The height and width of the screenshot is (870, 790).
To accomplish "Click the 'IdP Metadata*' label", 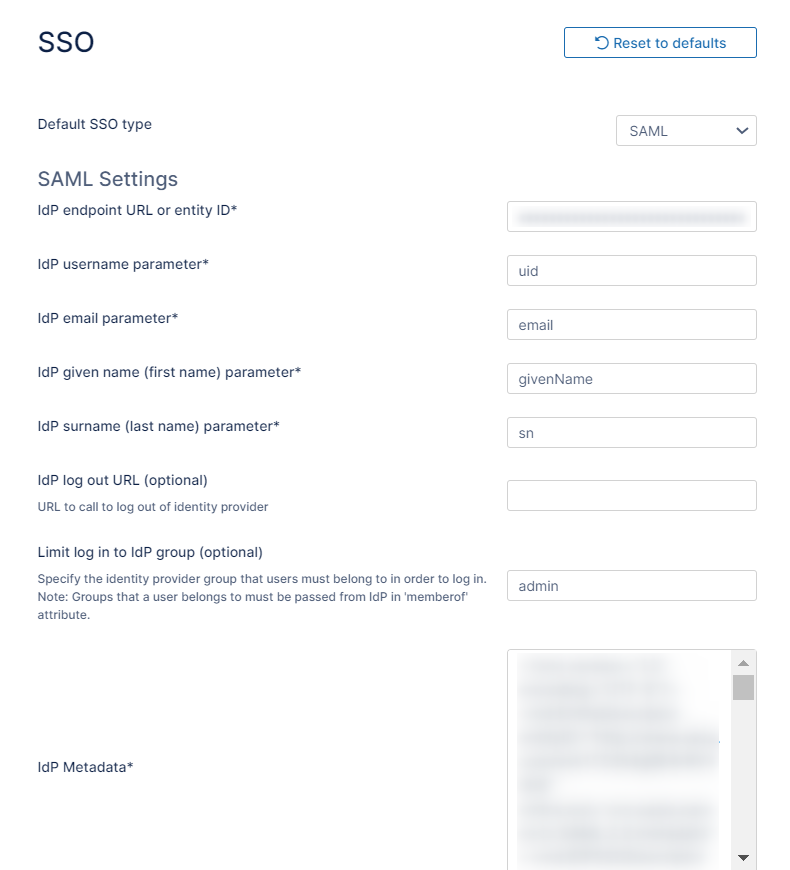I will coord(86,767).
